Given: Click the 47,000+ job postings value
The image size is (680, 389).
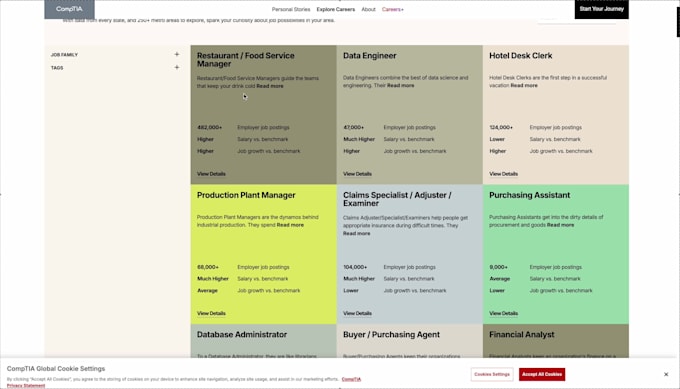Looking at the screenshot, I should point(353,127).
